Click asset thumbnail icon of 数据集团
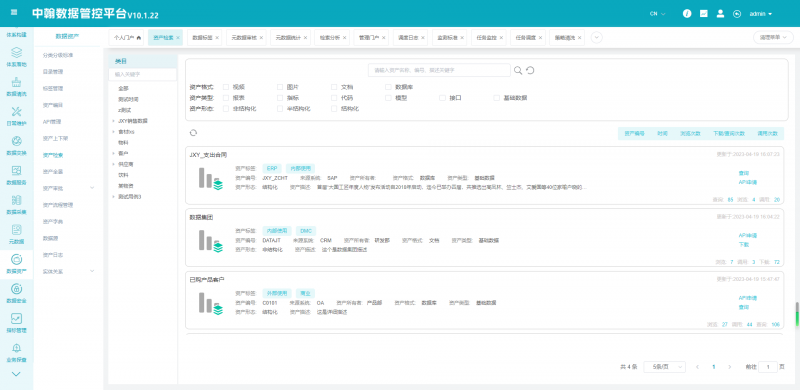Screen dimensions: 800x390 click(210, 241)
